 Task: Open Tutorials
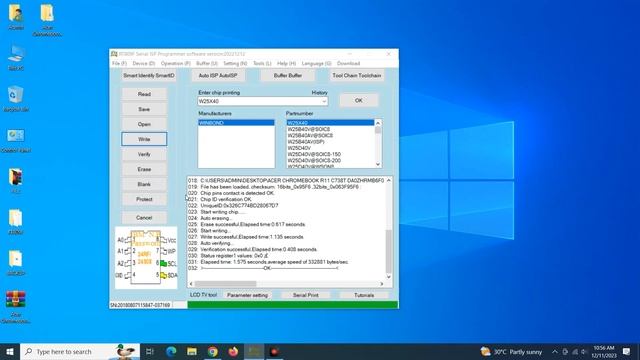(x=364, y=295)
